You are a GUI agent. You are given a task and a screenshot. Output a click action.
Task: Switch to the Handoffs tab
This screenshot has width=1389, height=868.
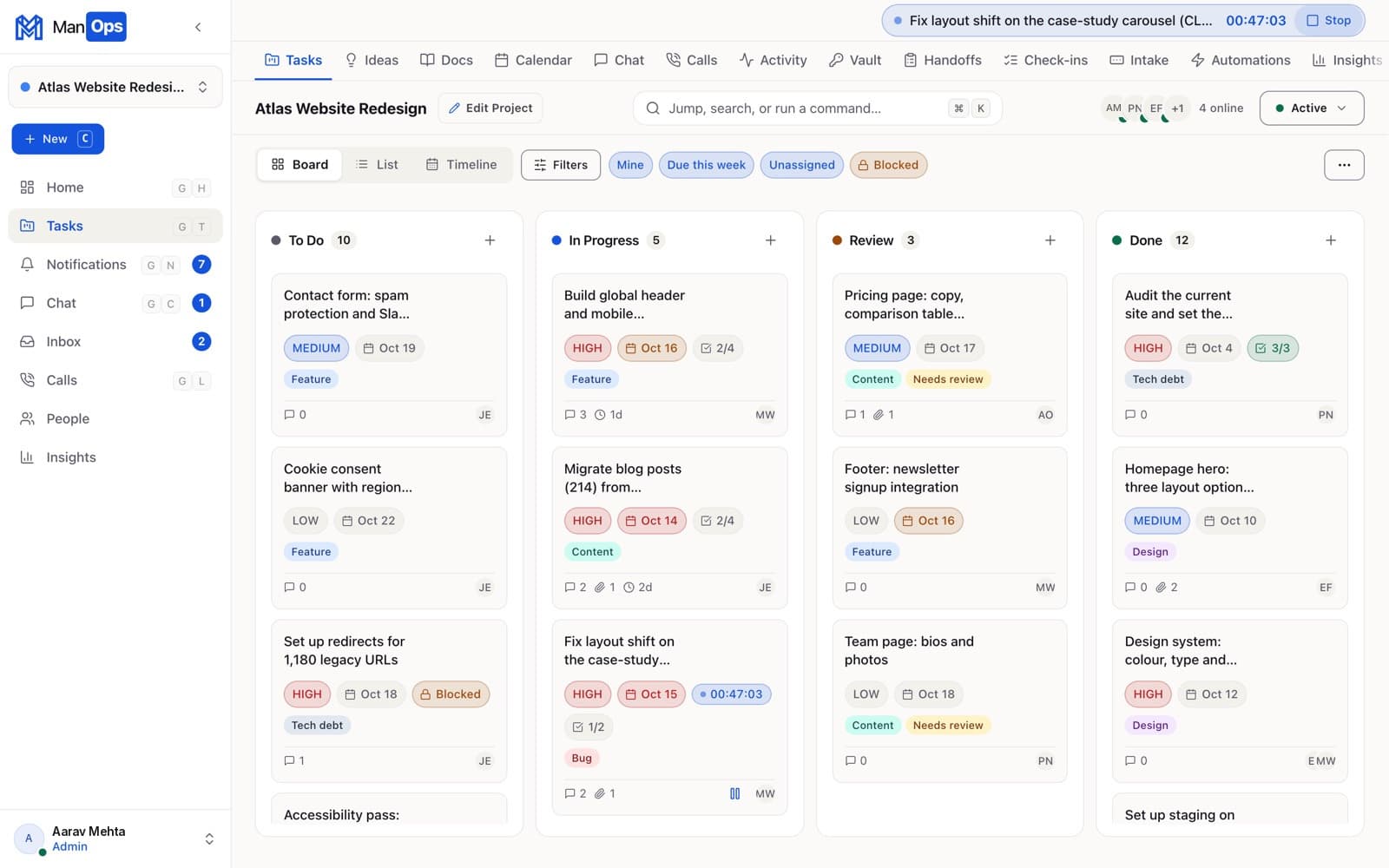tap(943, 60)
